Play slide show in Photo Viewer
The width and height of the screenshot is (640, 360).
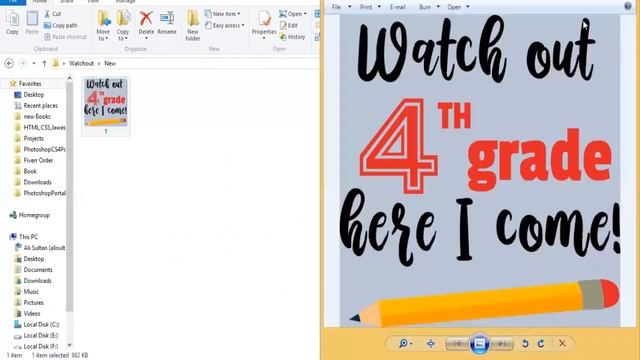480,344
